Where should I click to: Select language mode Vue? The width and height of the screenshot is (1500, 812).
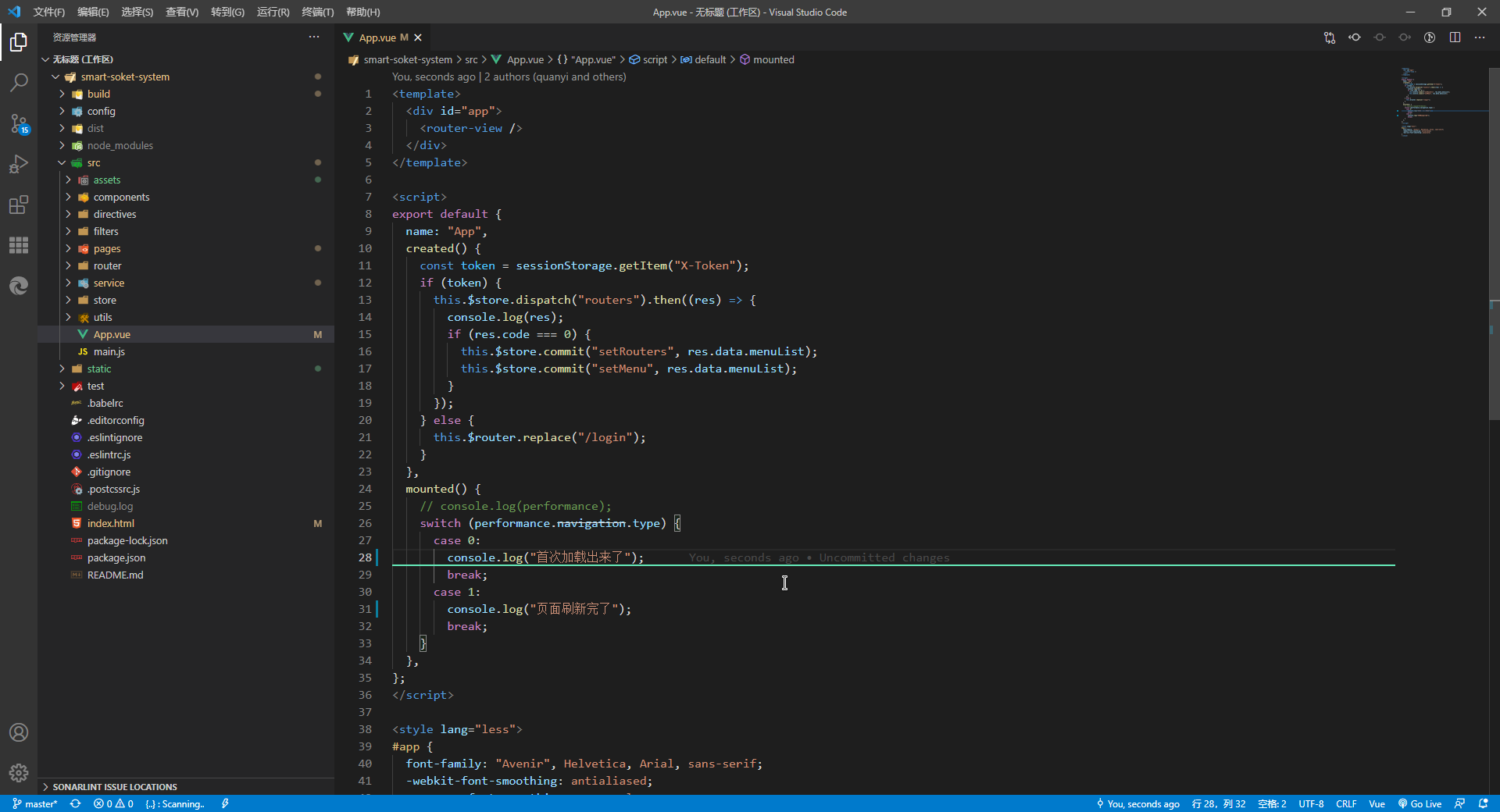point(1377,803)
